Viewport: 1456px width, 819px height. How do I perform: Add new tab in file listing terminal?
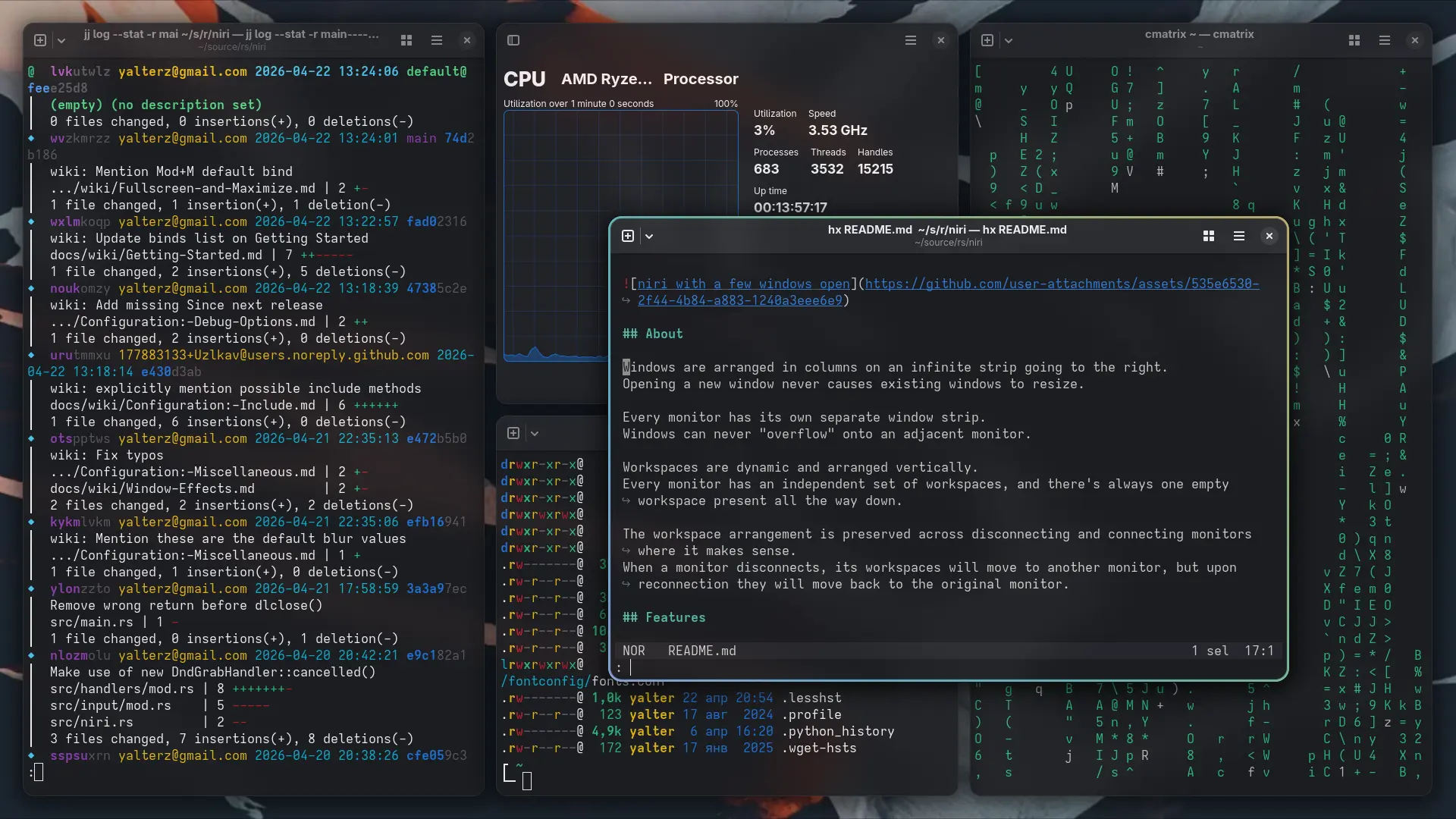(513, 433)
